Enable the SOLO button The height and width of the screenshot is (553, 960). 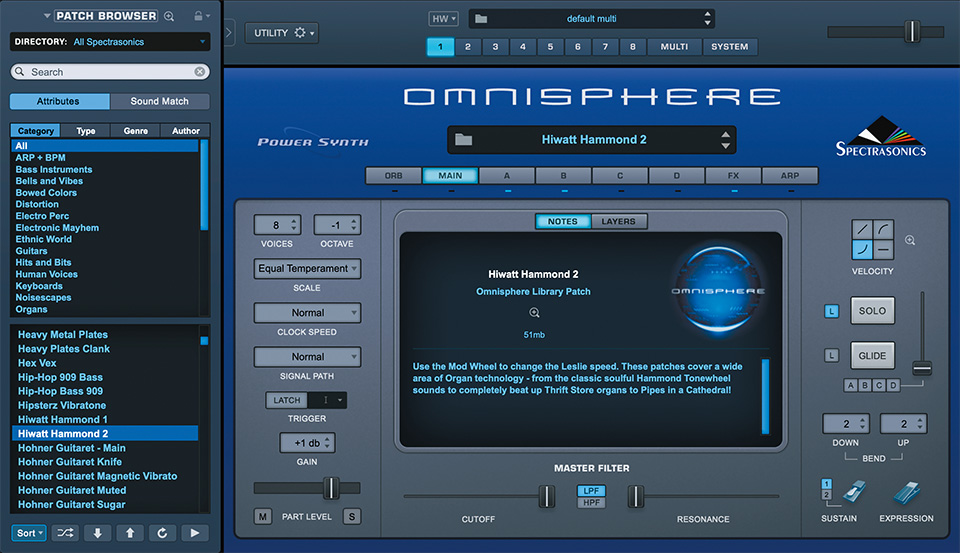tap(872, 310)
